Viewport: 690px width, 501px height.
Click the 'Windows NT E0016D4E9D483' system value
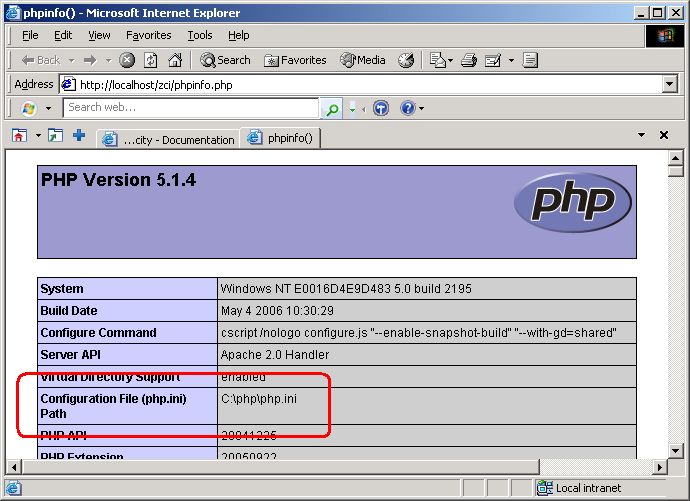pyautogui.click(x=346, y=289)
